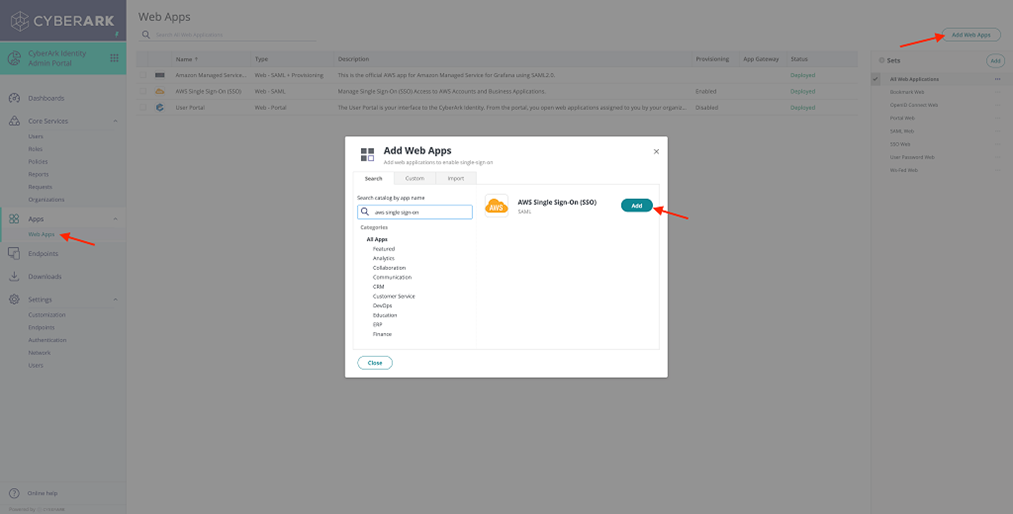
Task: Click the Core Services icon
Action: click(x=14, y=121)
